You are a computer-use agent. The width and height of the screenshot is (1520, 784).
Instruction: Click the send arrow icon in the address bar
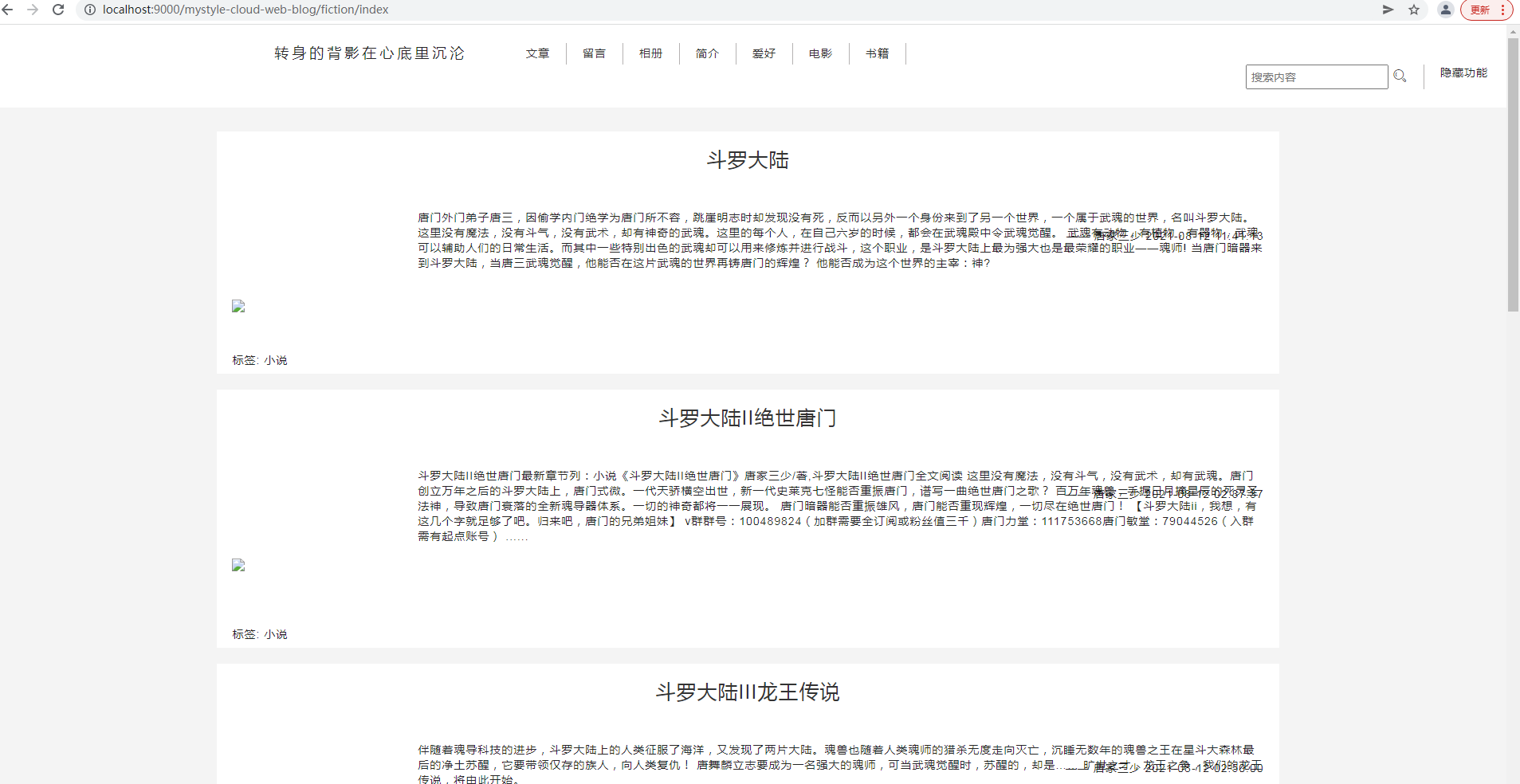click(x=1388, y=10)
